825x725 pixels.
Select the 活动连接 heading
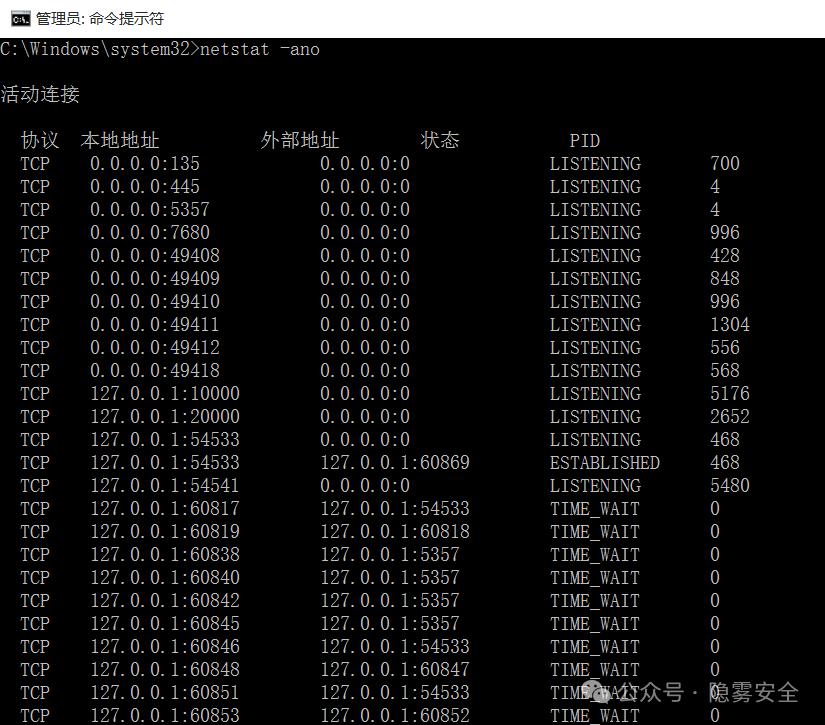click(x=40, y=95)
